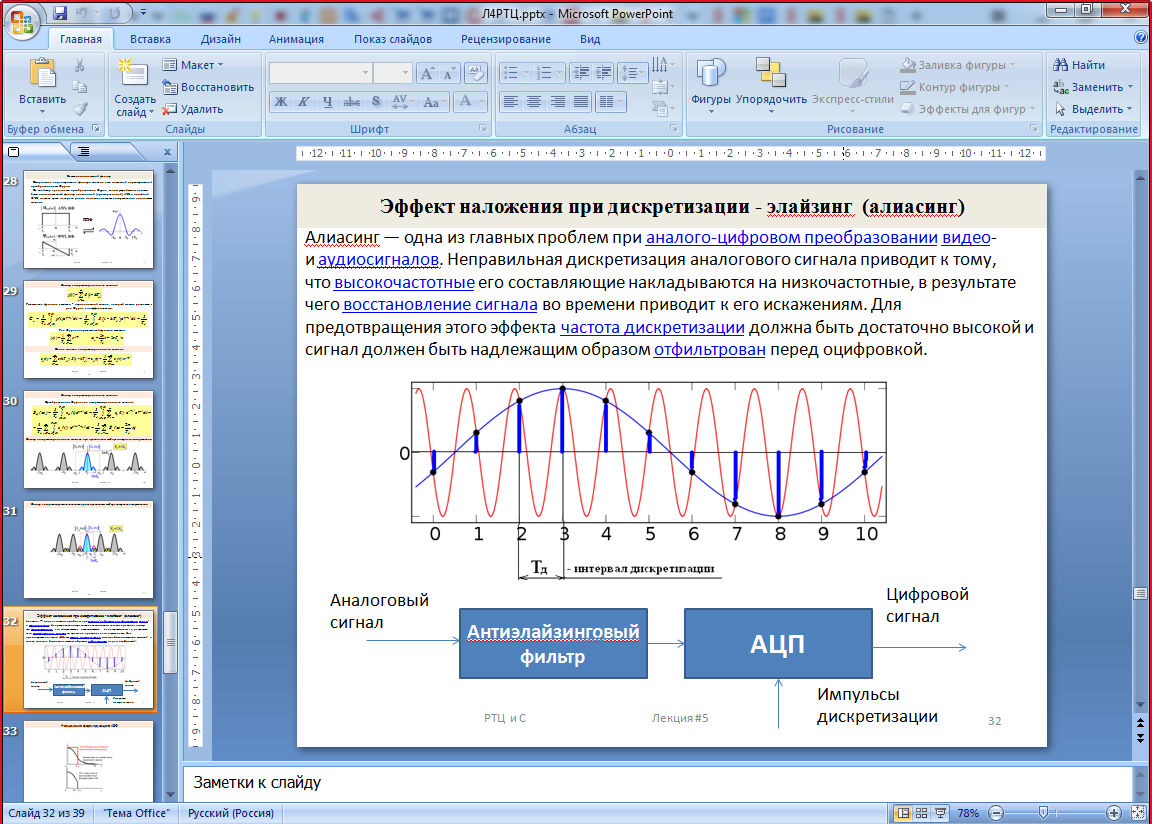This screenshot has width=1152, height=824.
Task: Open the Показ слайдов tab
Action: click(392, 39)
